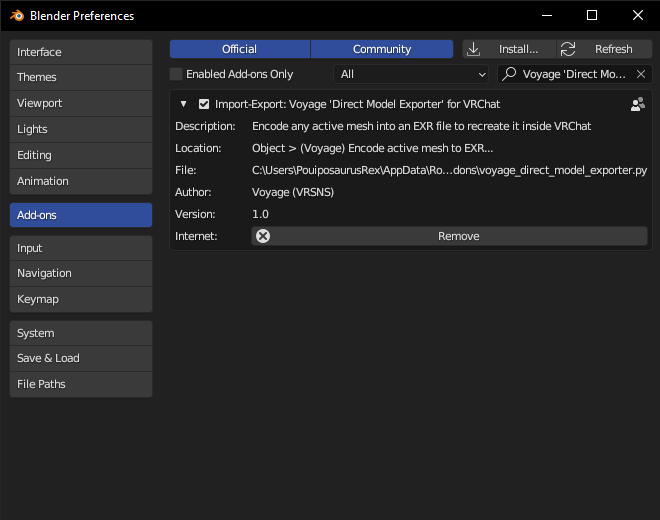Click the author value Voyage (VRSNS)
Screen dimensions: 660x520
(293, 192)
